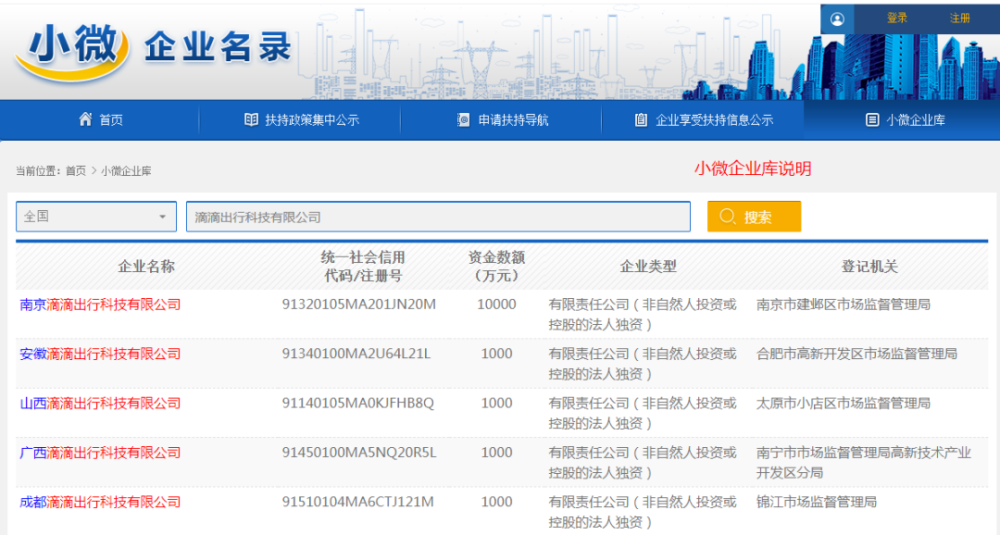Open 南京滴滴出行科技有限公司 entry
This screenshot has width=1000, height=535.
100,305
